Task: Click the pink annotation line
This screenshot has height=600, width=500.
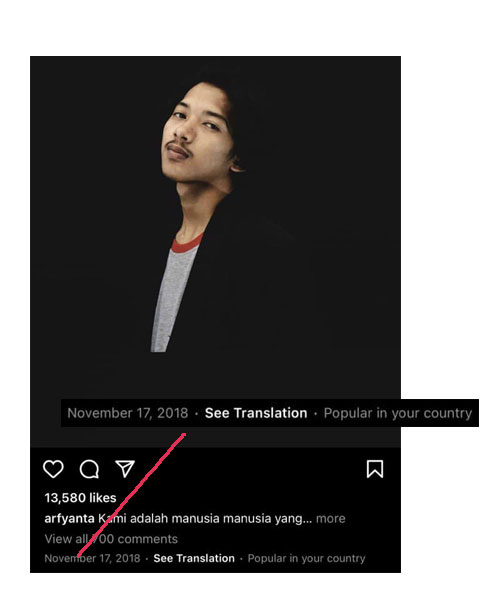Action: [x=131, y=494]
